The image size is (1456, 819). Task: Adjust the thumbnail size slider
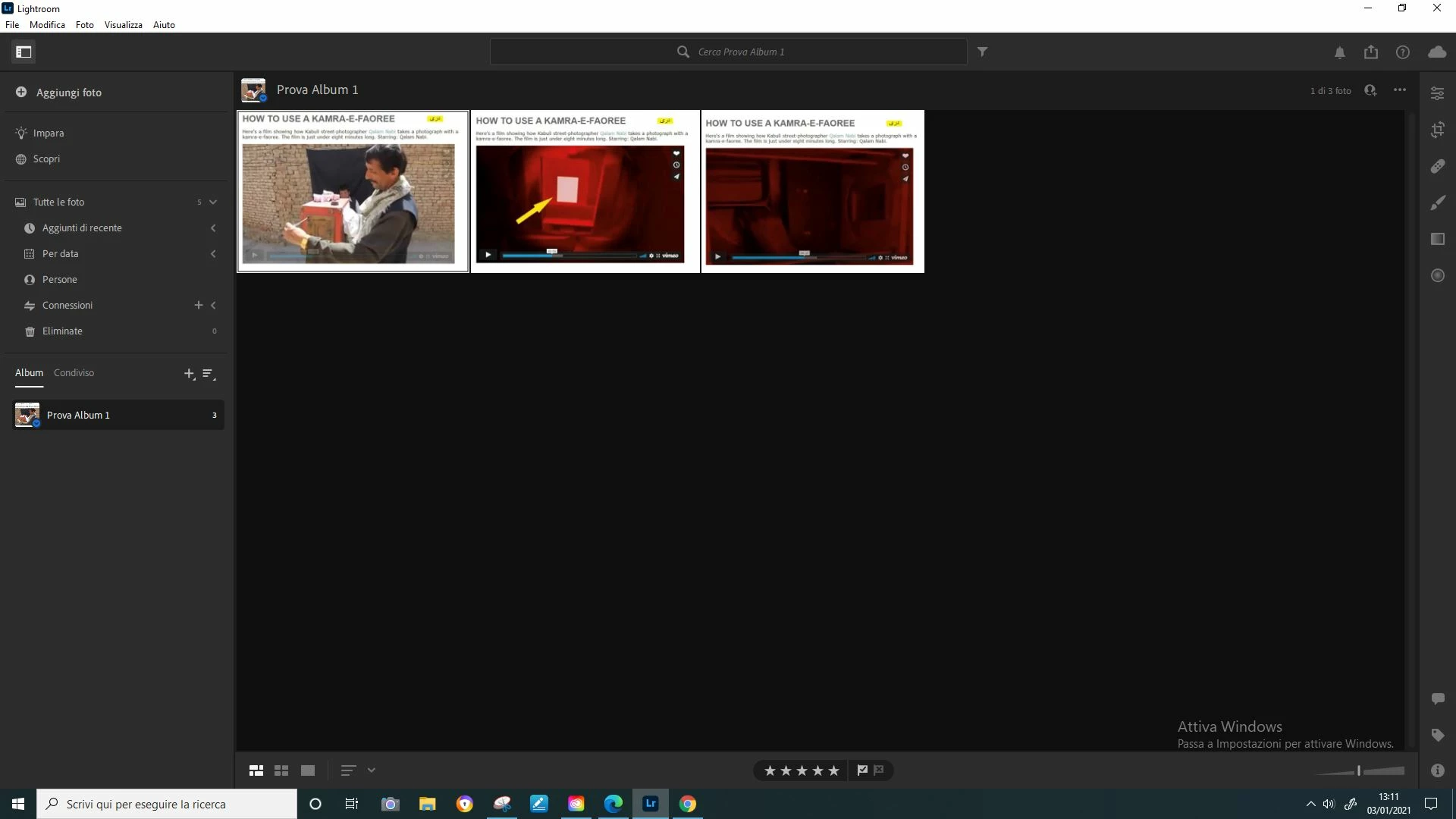point(1359,770)
